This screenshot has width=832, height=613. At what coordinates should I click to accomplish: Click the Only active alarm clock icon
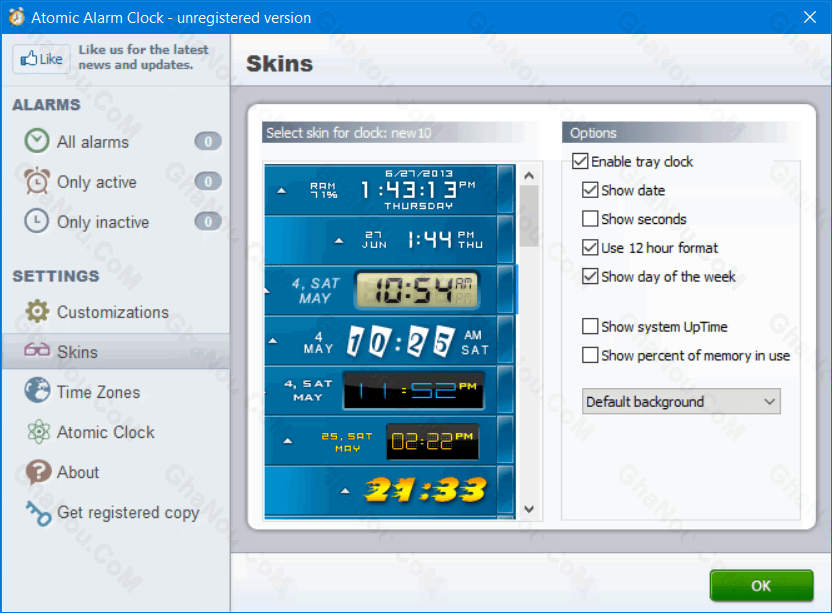pos(37,181)
